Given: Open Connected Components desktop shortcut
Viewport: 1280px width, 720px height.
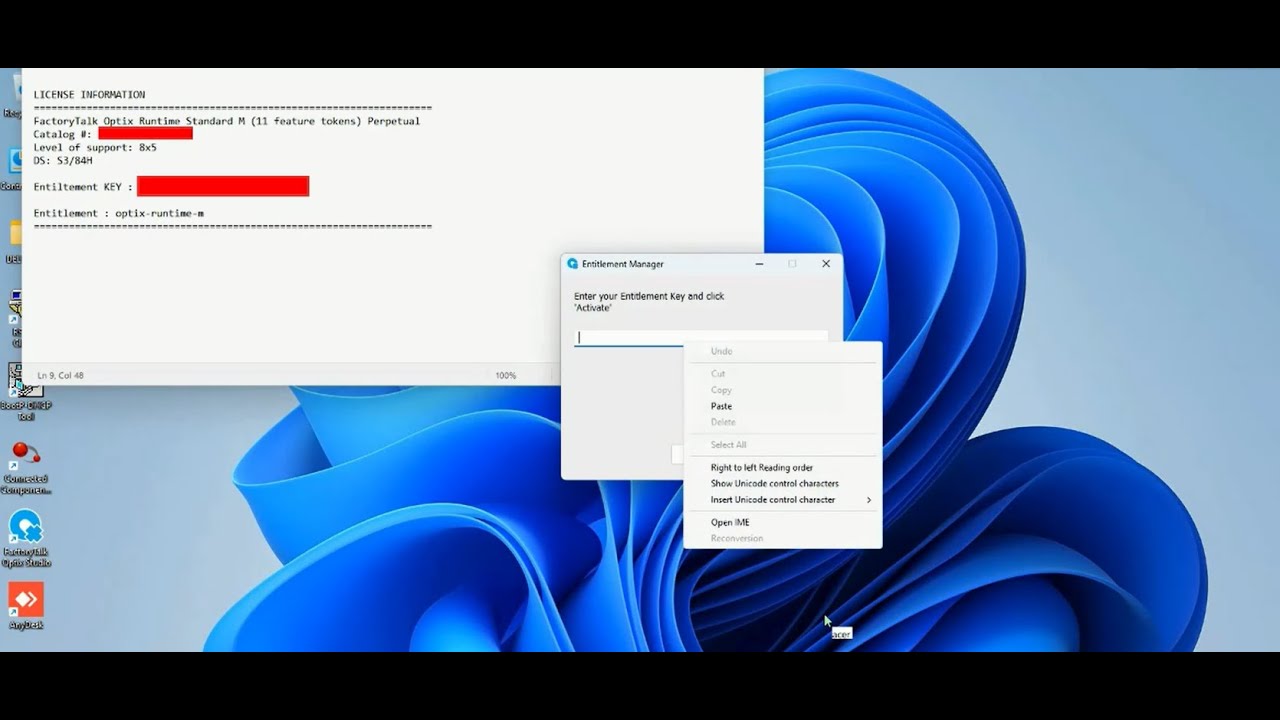Looking at the screenshot, I should pyautogui.click(x=26, y=468).
